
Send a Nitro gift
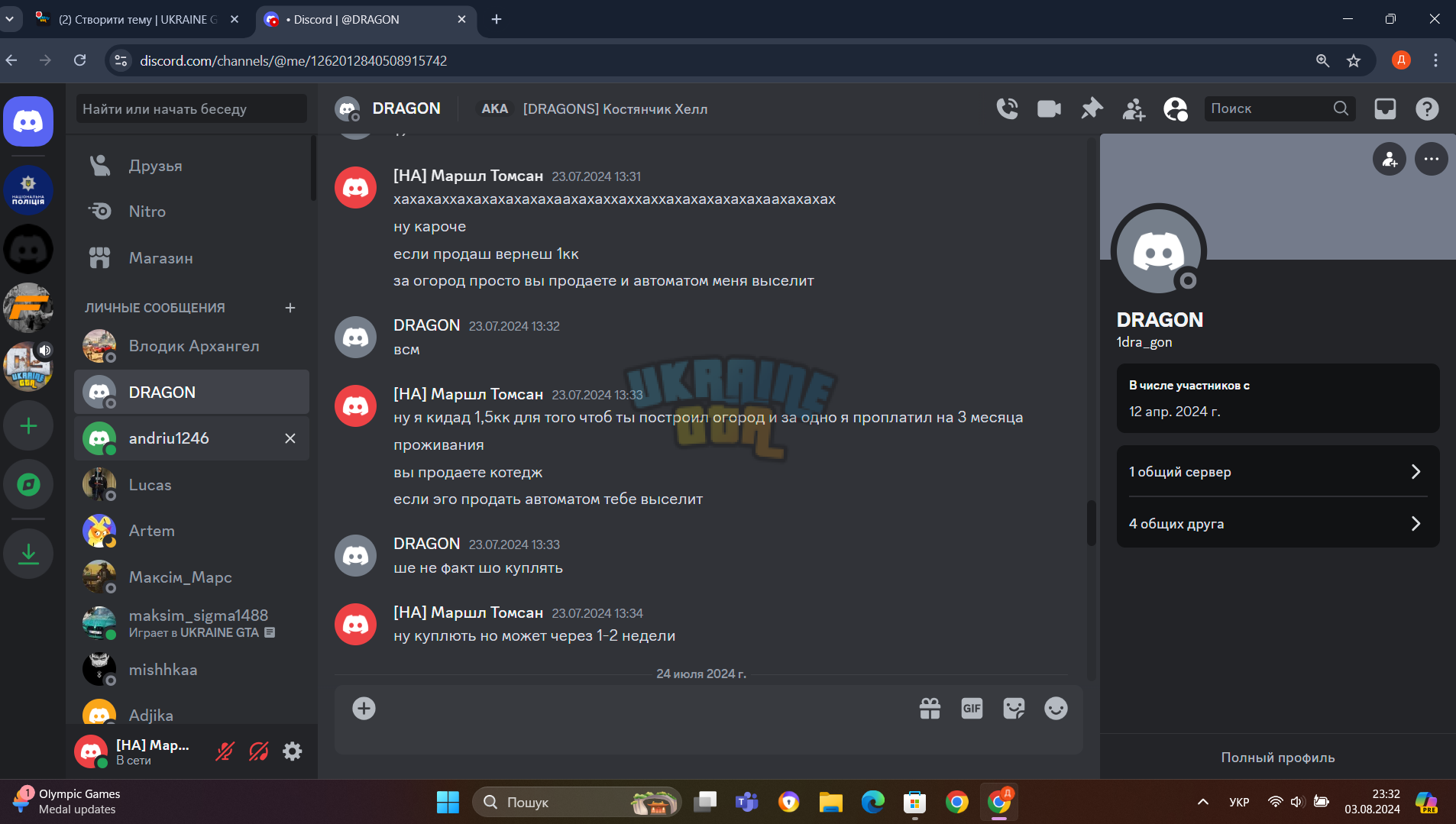click(x=930, y=709)
